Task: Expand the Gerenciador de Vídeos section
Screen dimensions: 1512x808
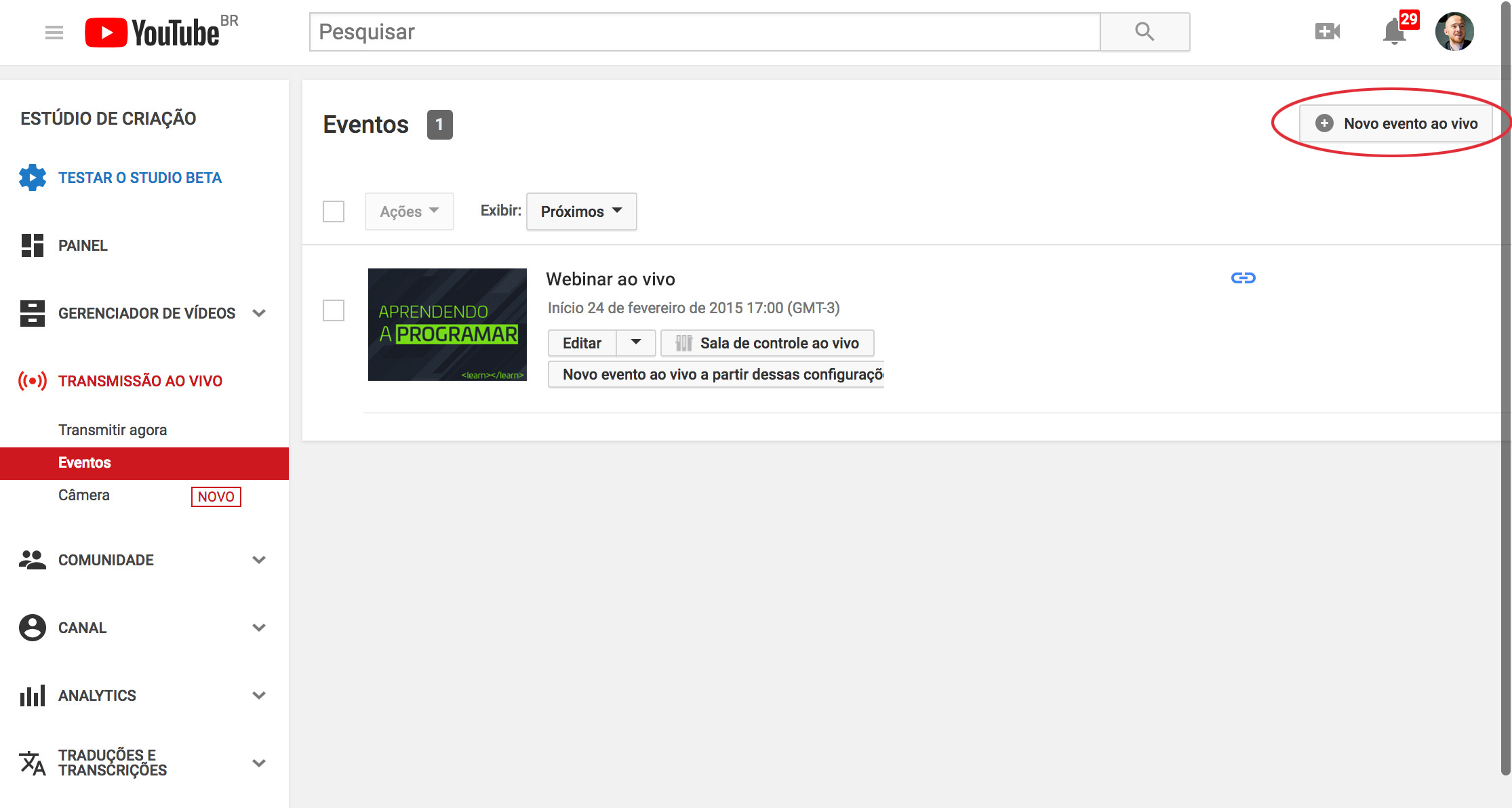Action: click(258, 313)
